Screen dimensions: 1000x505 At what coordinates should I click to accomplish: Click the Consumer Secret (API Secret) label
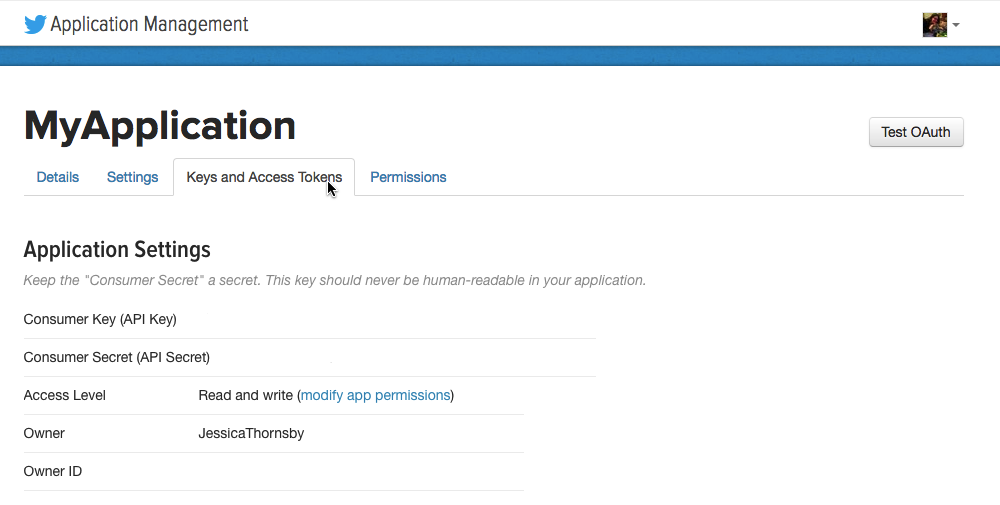(x=117, y=357)
